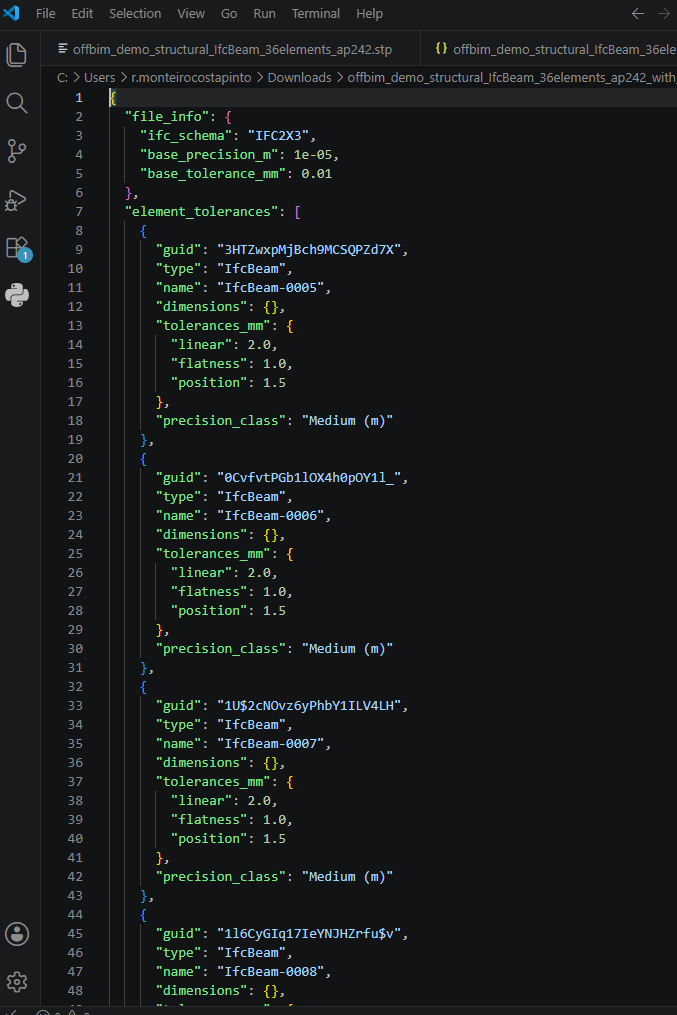Click guid "1l6CyGIq17IeYNJHZrfu$v"
This screenshot has width=677, height=1015.
tap(309, 933)
